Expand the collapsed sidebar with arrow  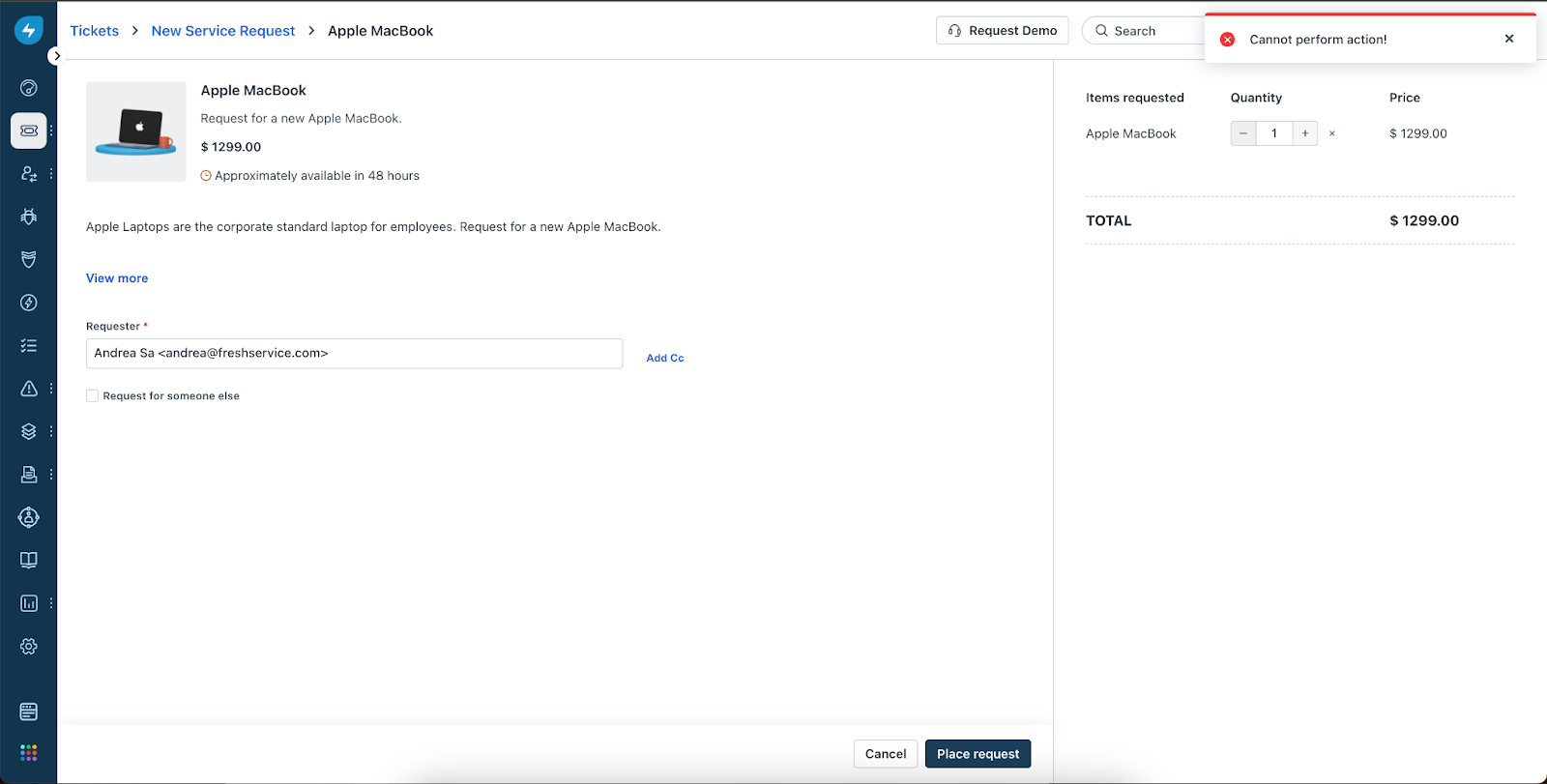coord(57,56)
